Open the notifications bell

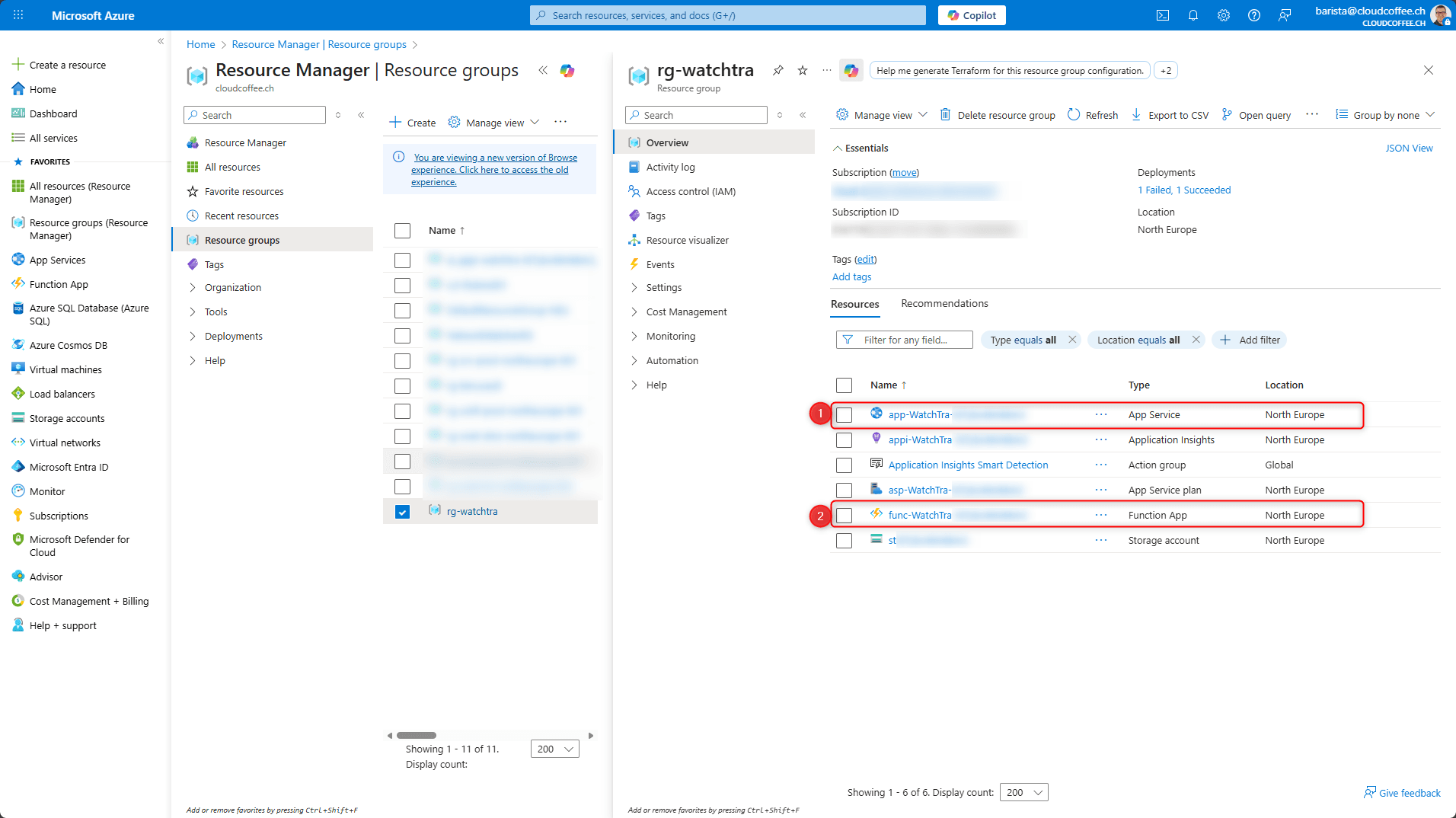pos(1193,15)
